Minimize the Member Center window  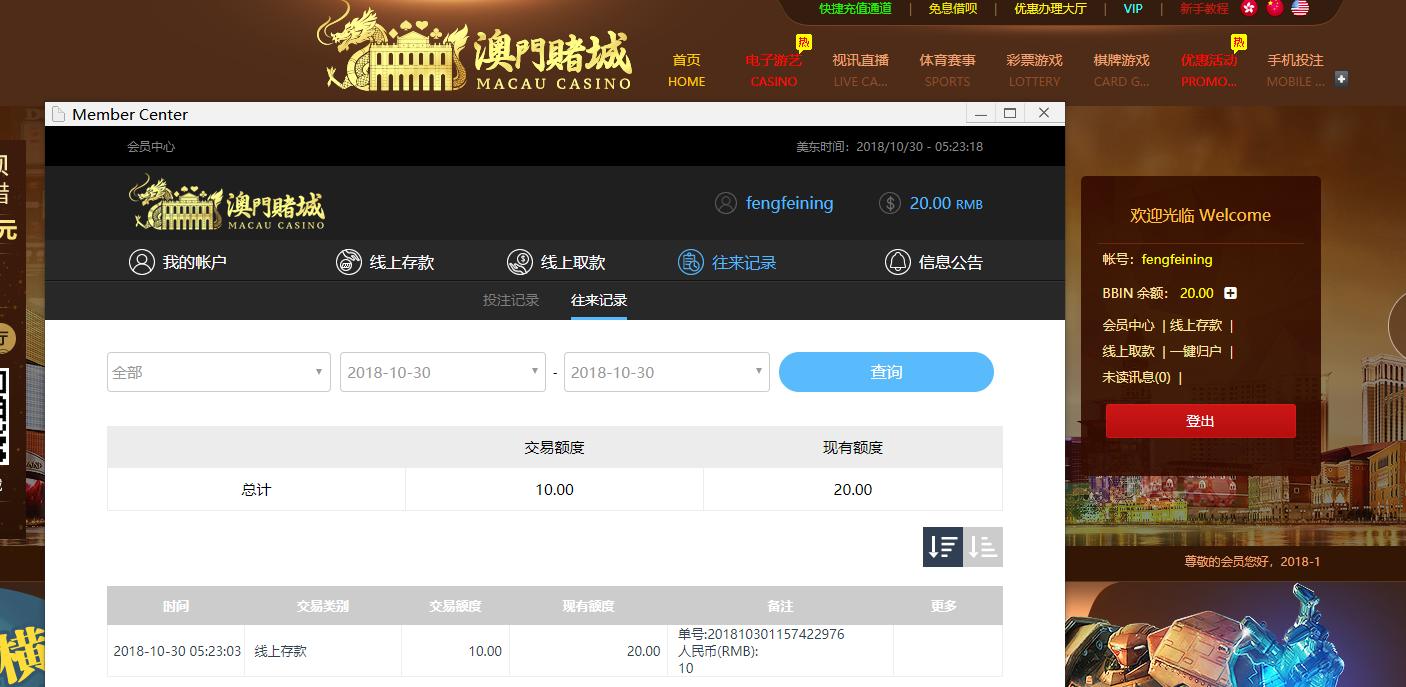980,113
